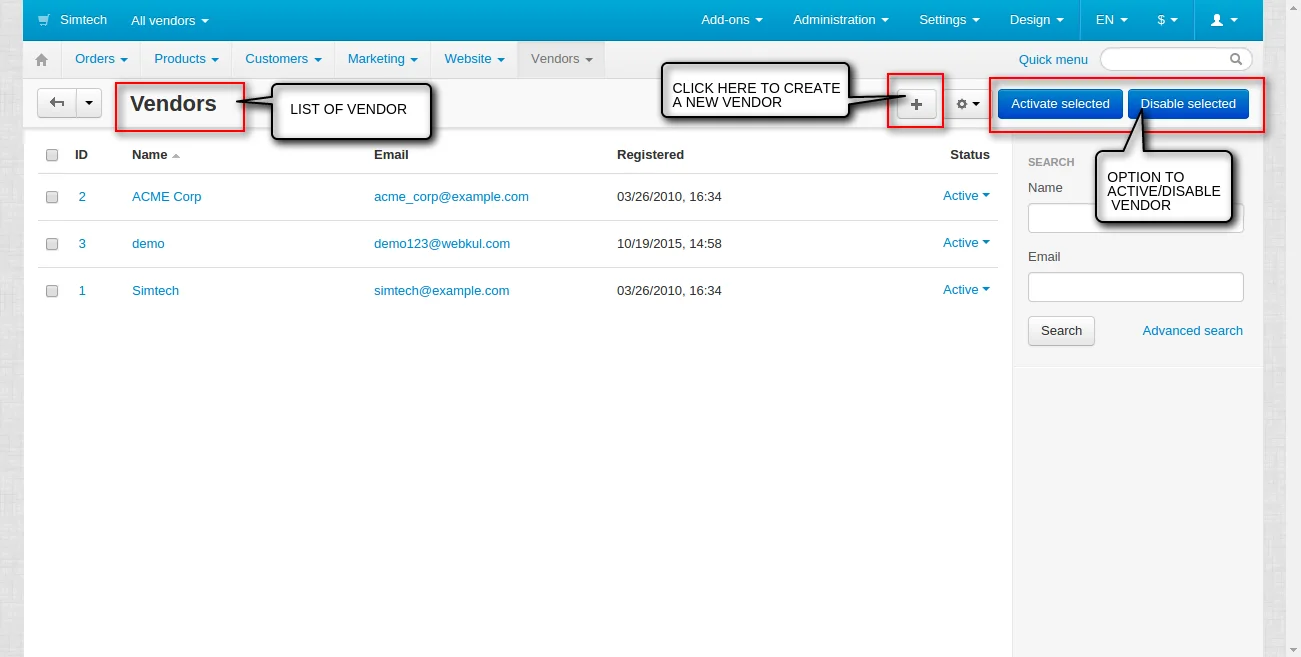Viewport: 1301px width, 657px height.
Task: Open the Add-ons menu
Action: point(731,20)
